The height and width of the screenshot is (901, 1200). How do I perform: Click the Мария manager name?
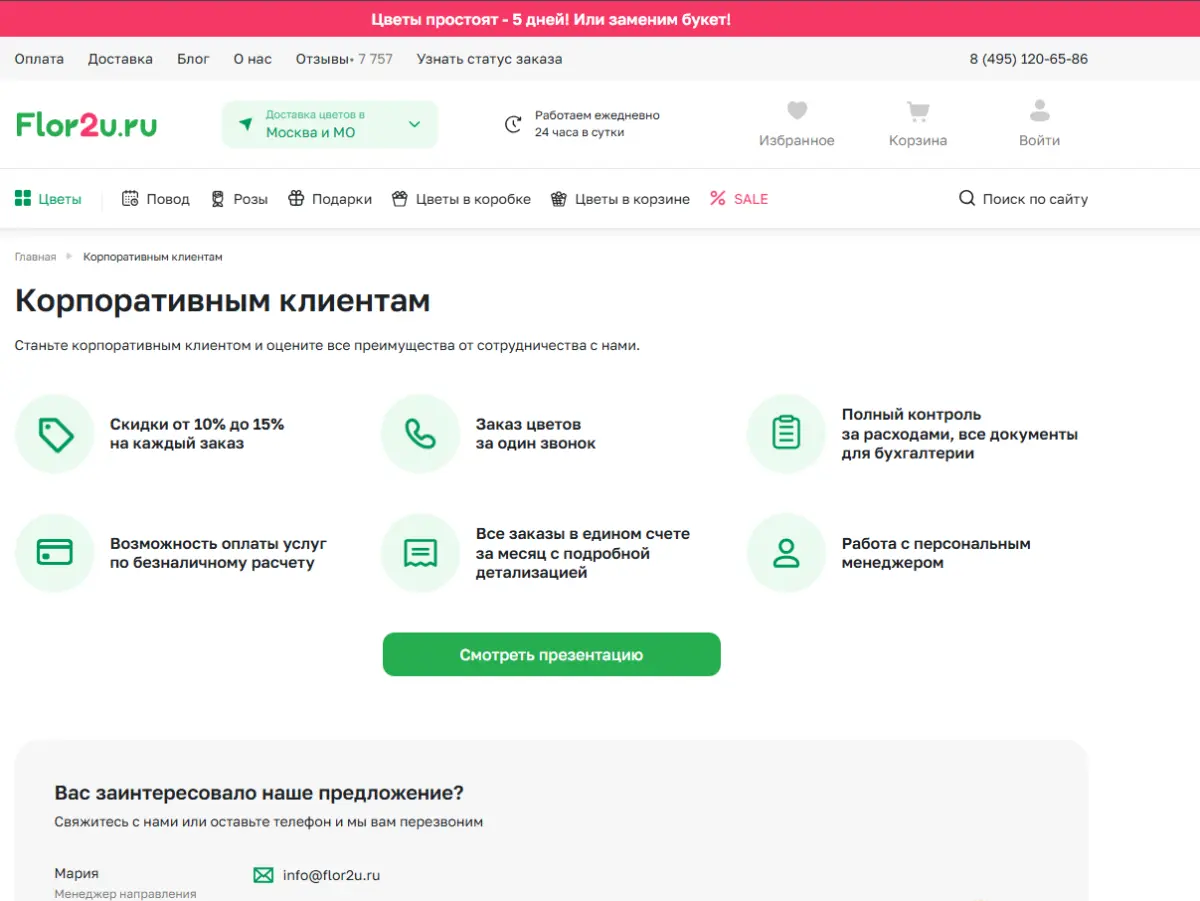tap(77, 873)
